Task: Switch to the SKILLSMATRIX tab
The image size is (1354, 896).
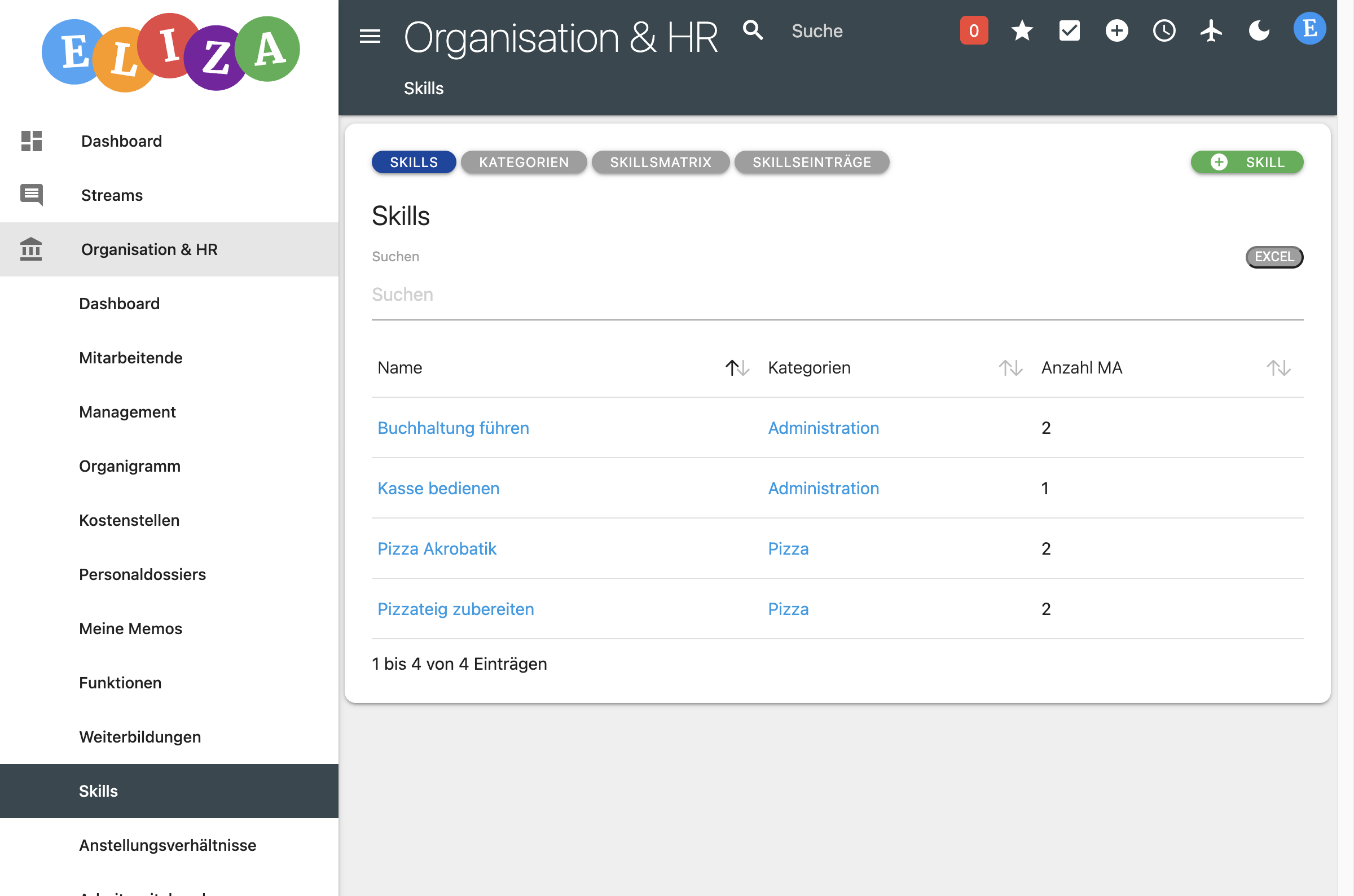Action: (661, 162)
